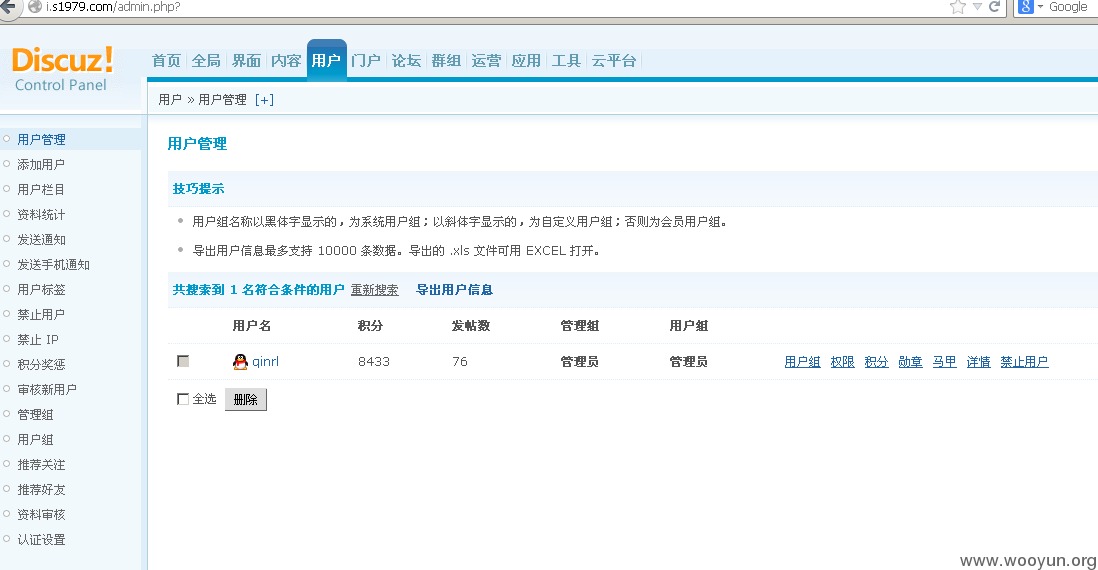Select 资料审核 in the left sidebar
This screenshot has width=1098, height=570.
pos(41,515)
